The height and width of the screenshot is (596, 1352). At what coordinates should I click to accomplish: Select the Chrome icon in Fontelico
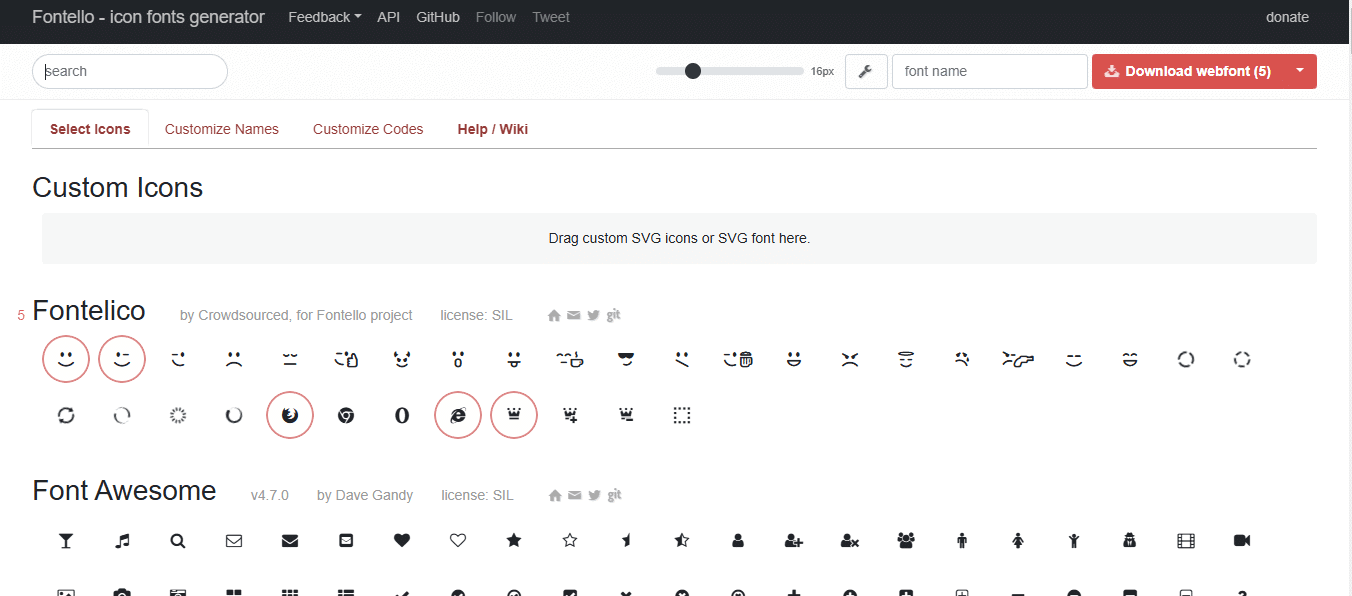tap(346, 415)
